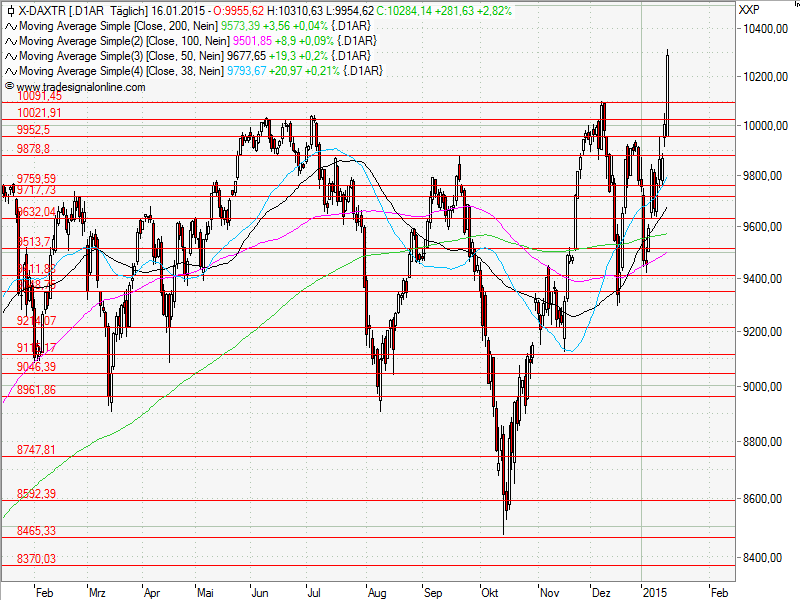The height and width of the screenshot is (600, 800).
Task: Select the wave icon of Moving Average Simple(2) 100
Action: click(12, 41)
